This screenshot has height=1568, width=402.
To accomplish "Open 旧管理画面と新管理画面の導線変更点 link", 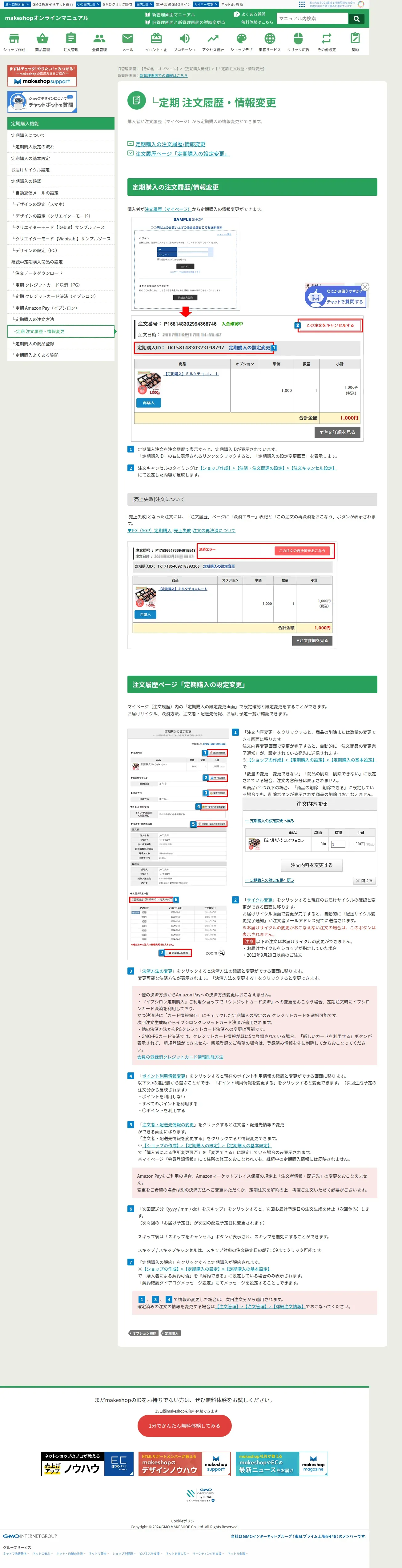I will click(x=188, y=22).
